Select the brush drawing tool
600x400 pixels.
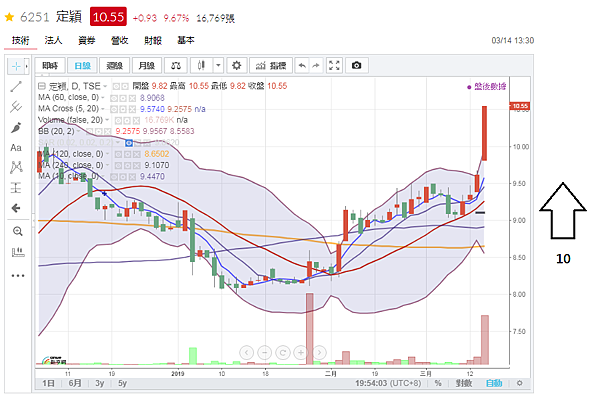16,127
